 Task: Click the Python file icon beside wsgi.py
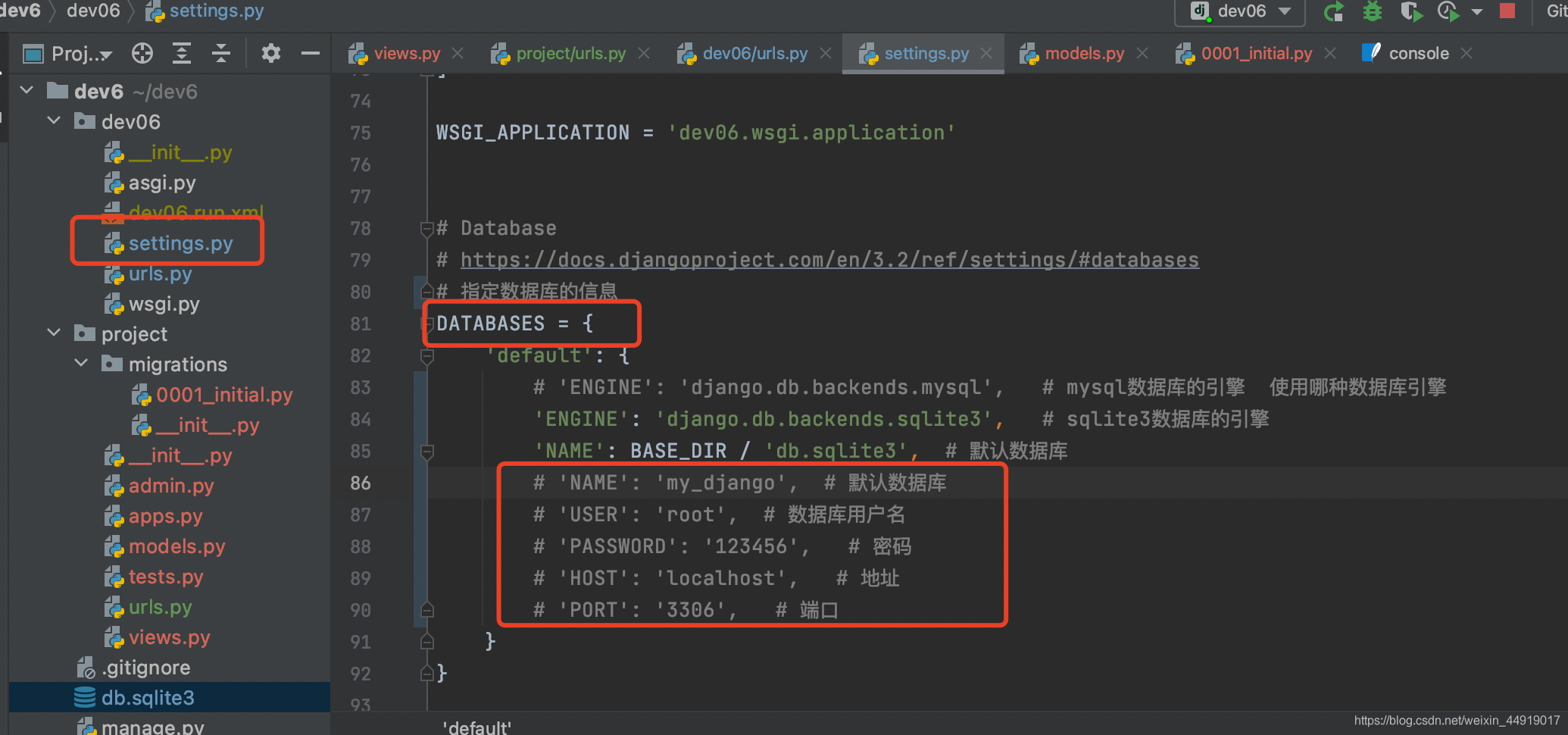tap(114, 304)
